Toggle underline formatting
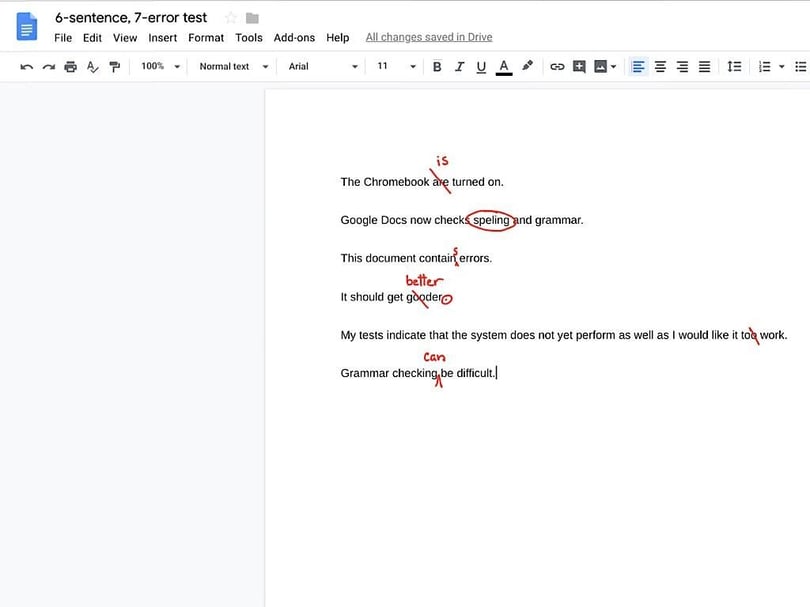Image resolution: width=810 pixels, height=607 pixels. 481,66
